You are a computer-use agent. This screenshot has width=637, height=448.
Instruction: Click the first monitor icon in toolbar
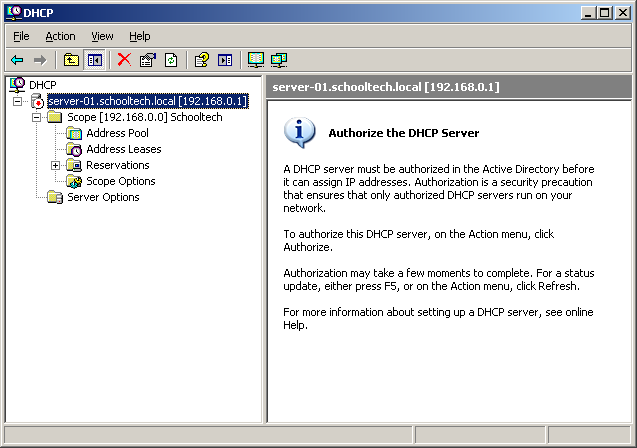coord(256,60)
